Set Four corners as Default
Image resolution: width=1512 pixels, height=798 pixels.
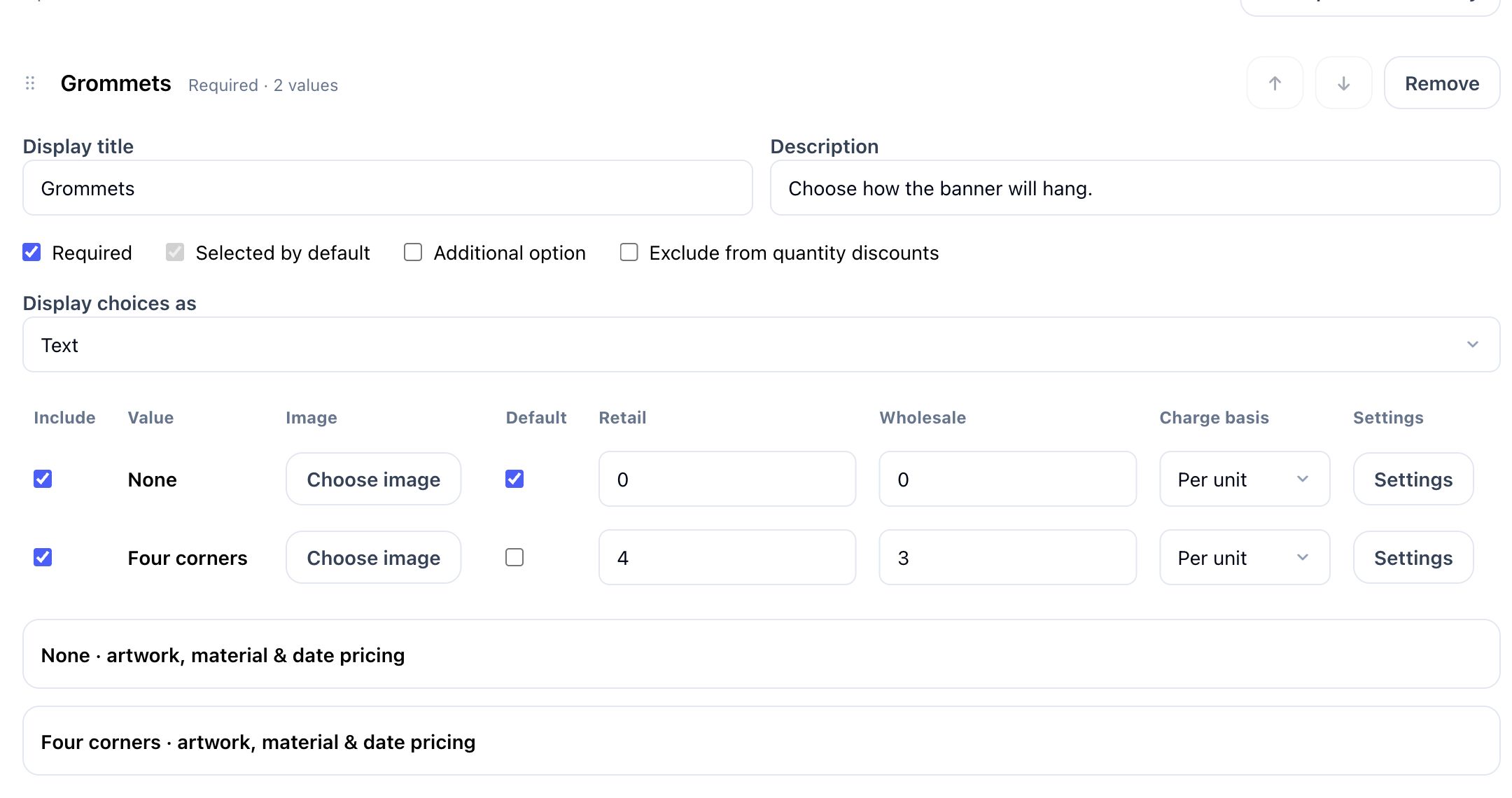514,557
